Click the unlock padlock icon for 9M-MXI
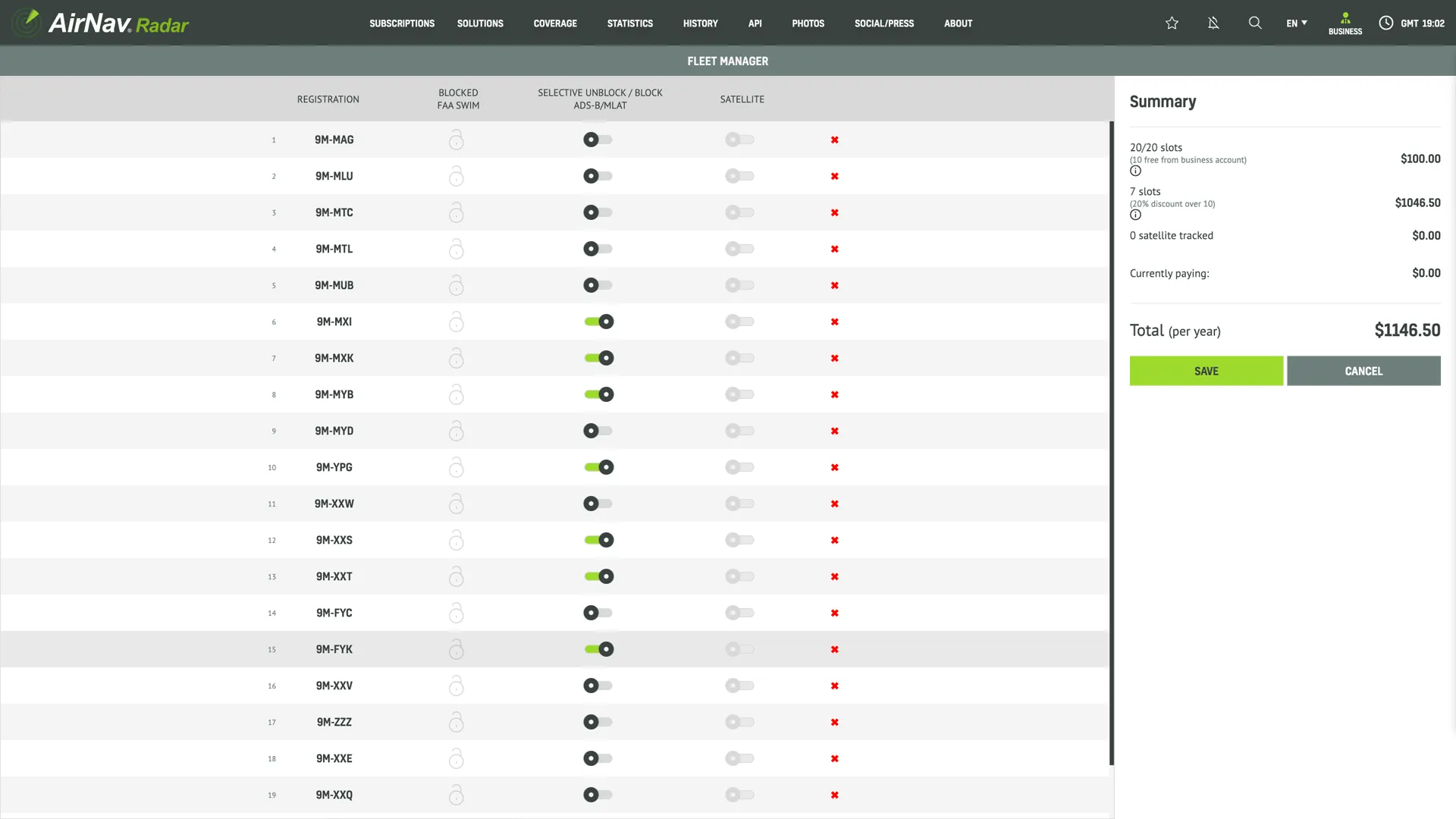1456x819 pixels. [456, 322]
